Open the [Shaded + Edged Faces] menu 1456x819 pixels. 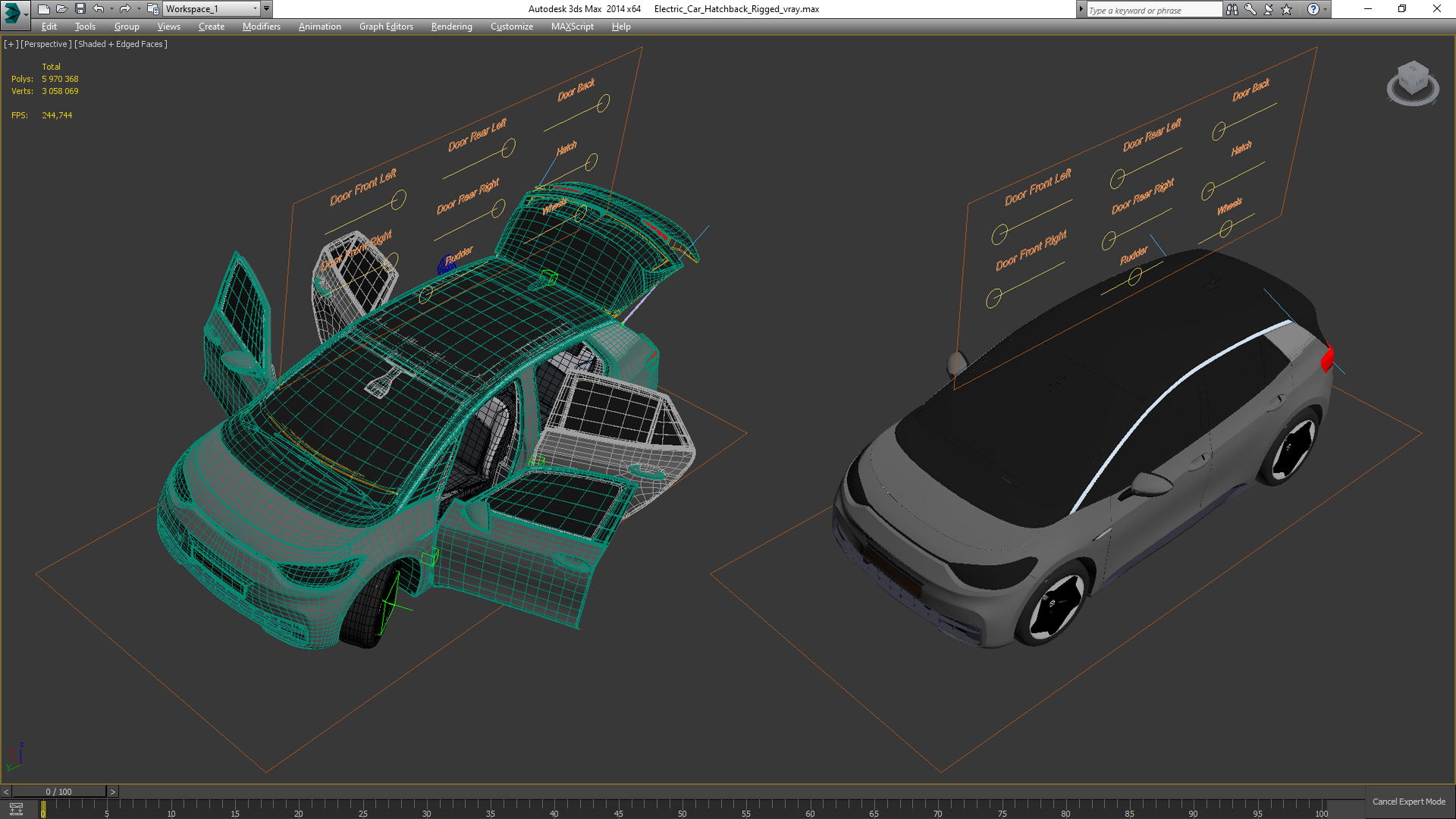pyautogui.click(x=121, y=44)
